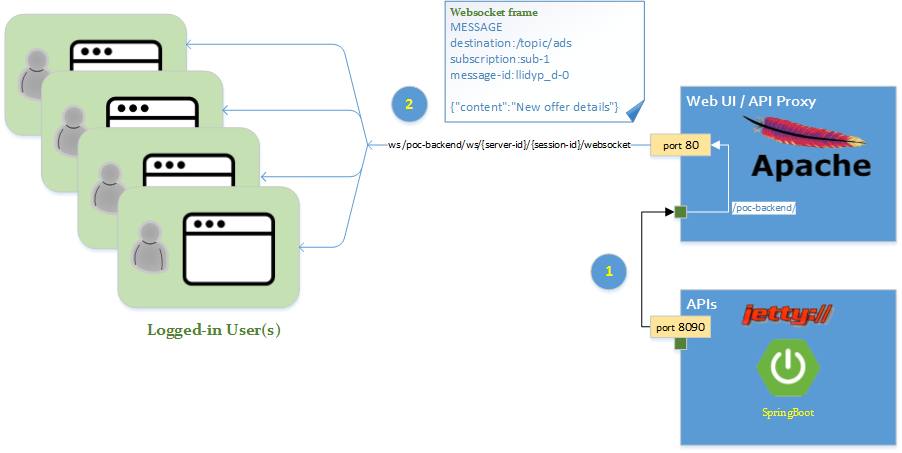Viewport: 902px width, 453px height.
Task: Click the top-most user's browser window icon
Action: coord(115,55)
